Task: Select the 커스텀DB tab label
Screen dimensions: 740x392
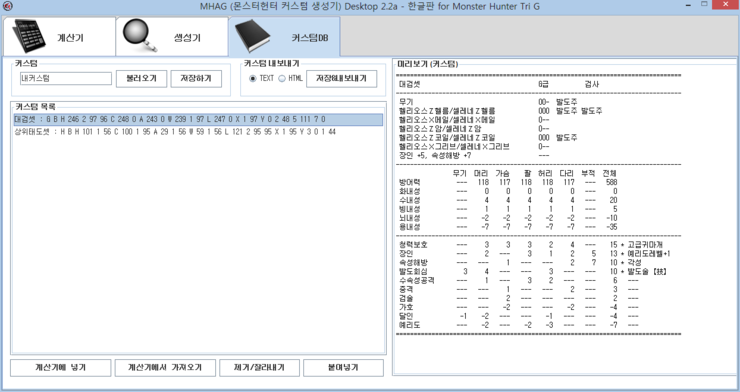Action: click(310, 38)
